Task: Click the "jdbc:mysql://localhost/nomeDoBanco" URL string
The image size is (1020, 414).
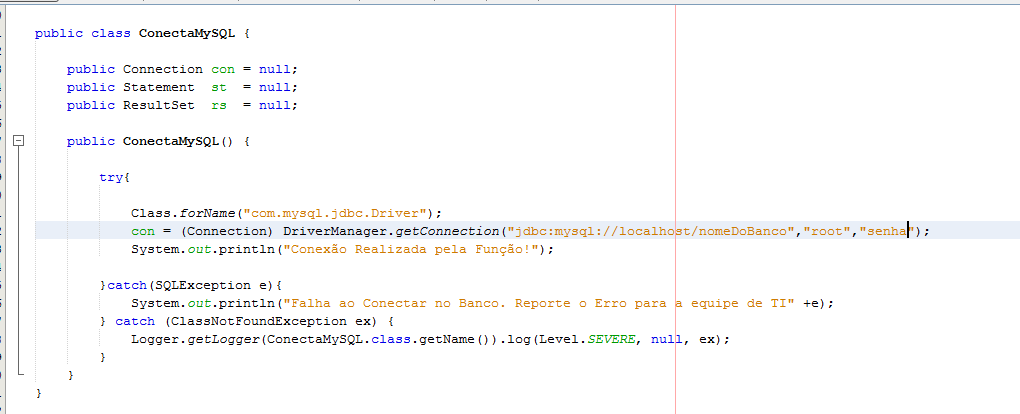Action: (x=651, y=231)
